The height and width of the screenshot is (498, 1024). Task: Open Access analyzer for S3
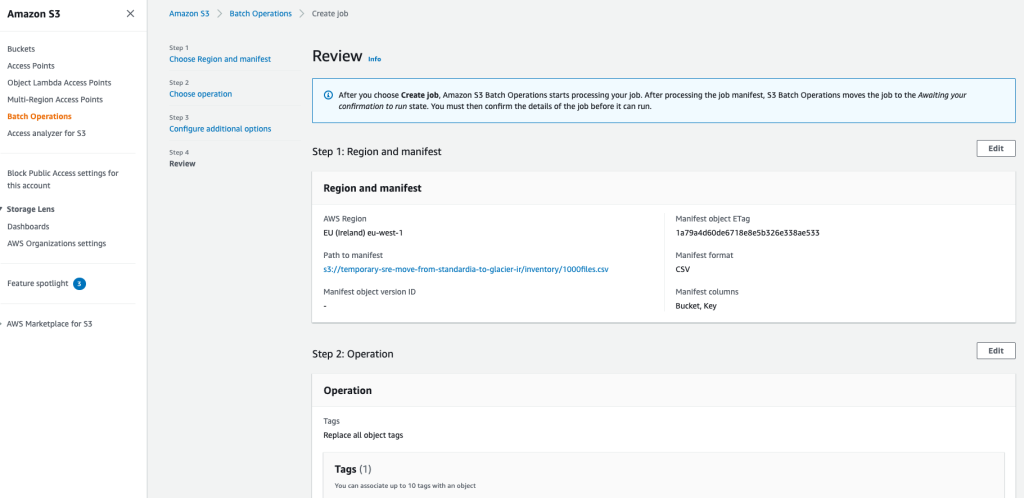click(x=46, y=133)
